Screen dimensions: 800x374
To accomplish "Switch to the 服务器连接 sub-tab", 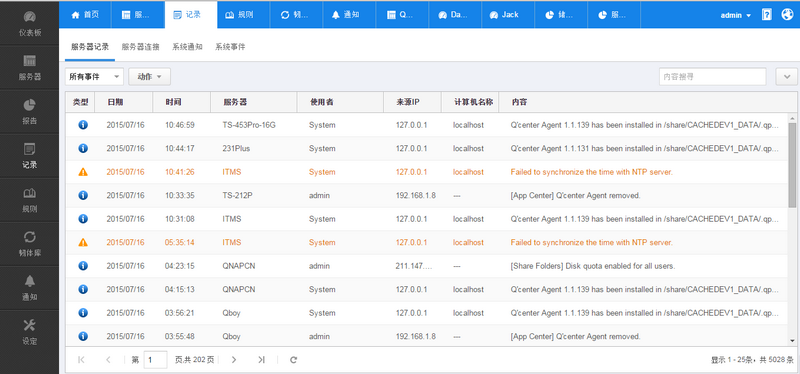I will pos(140,47).
